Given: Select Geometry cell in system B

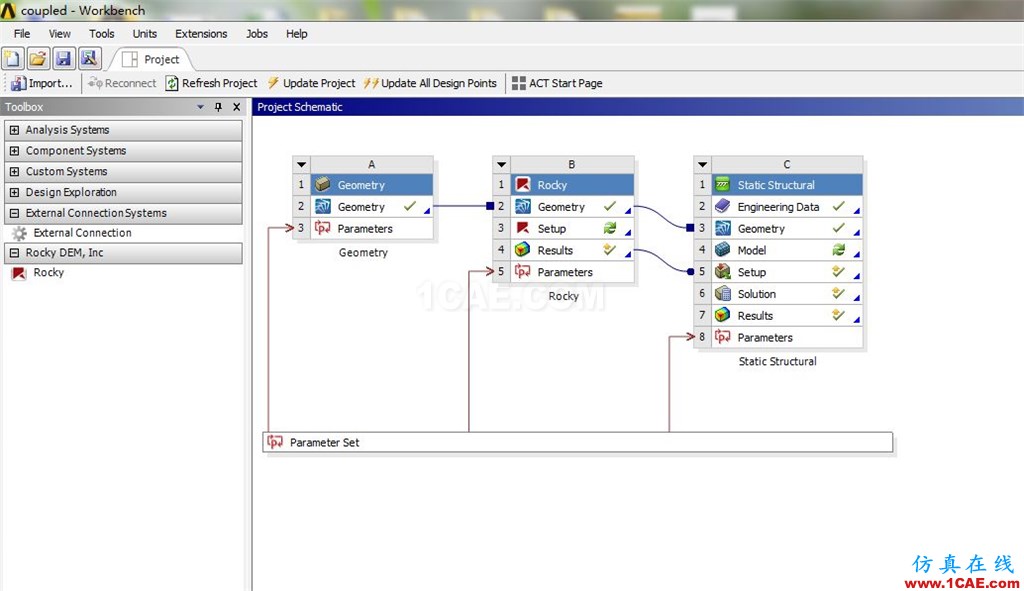Looking at the screenshot, I should pyautogui.click(x=572, y=207).
